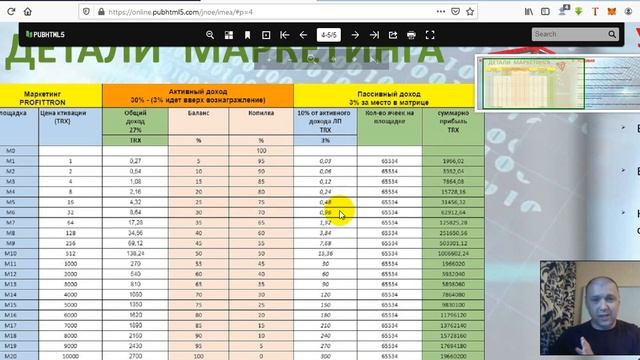Screen dimensions: 640x360
Task: Enter fullscreen mode in the viewer
Action: coord(430,35)
